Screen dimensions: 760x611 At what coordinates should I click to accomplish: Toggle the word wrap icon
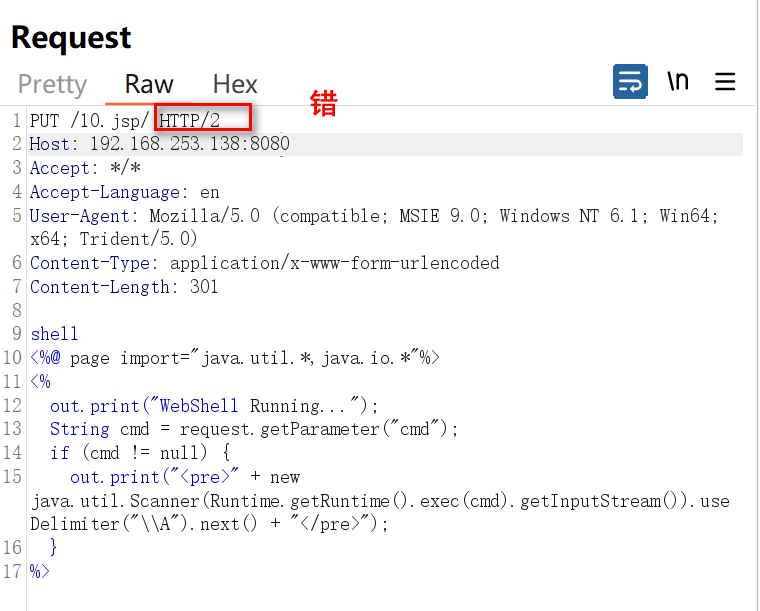click(630, 81)
